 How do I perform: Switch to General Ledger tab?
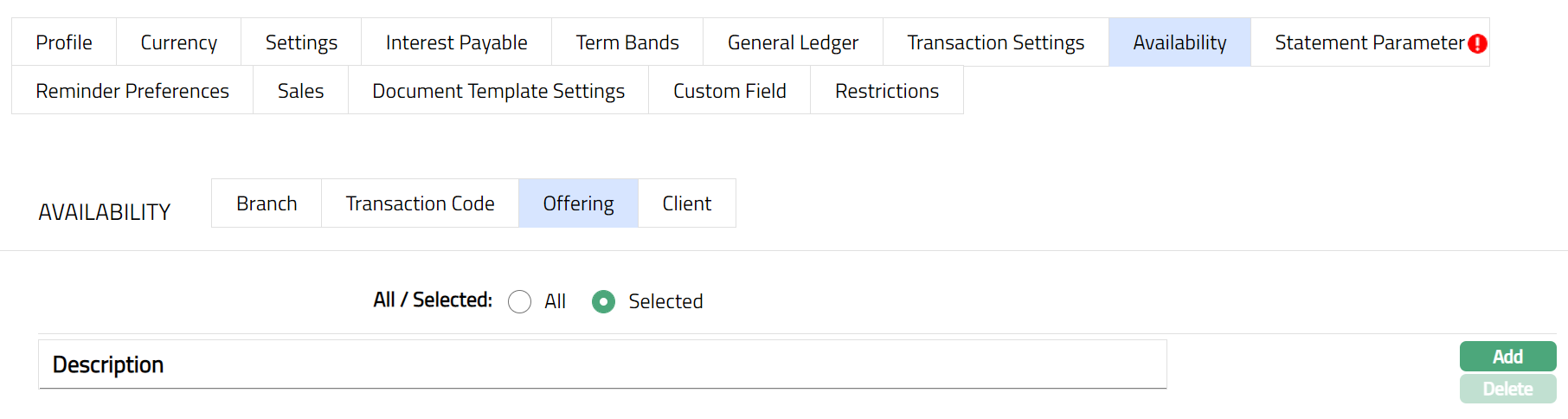793,42
